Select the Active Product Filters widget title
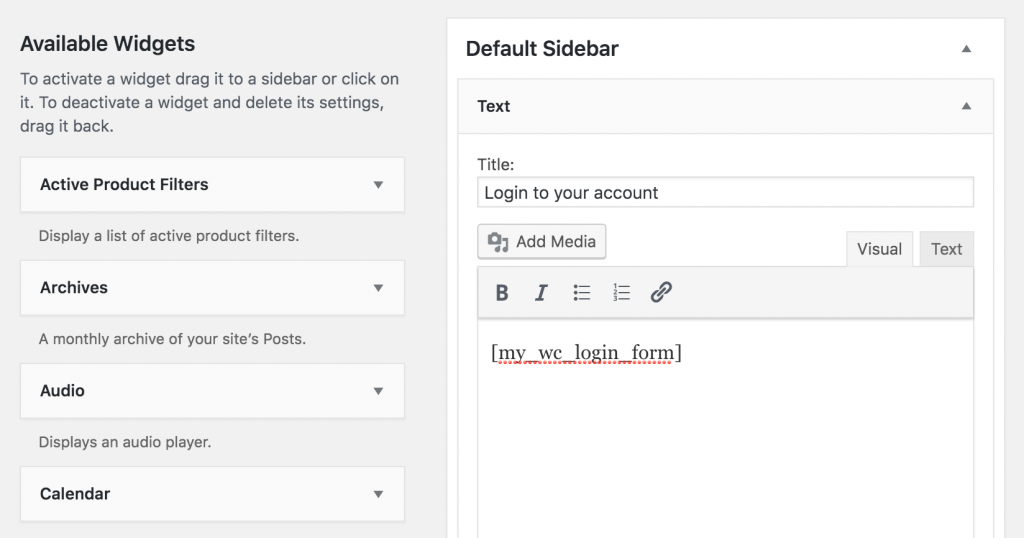This screenshot has width=1024, height=538. pyautogui.click(x=124, y=185)
